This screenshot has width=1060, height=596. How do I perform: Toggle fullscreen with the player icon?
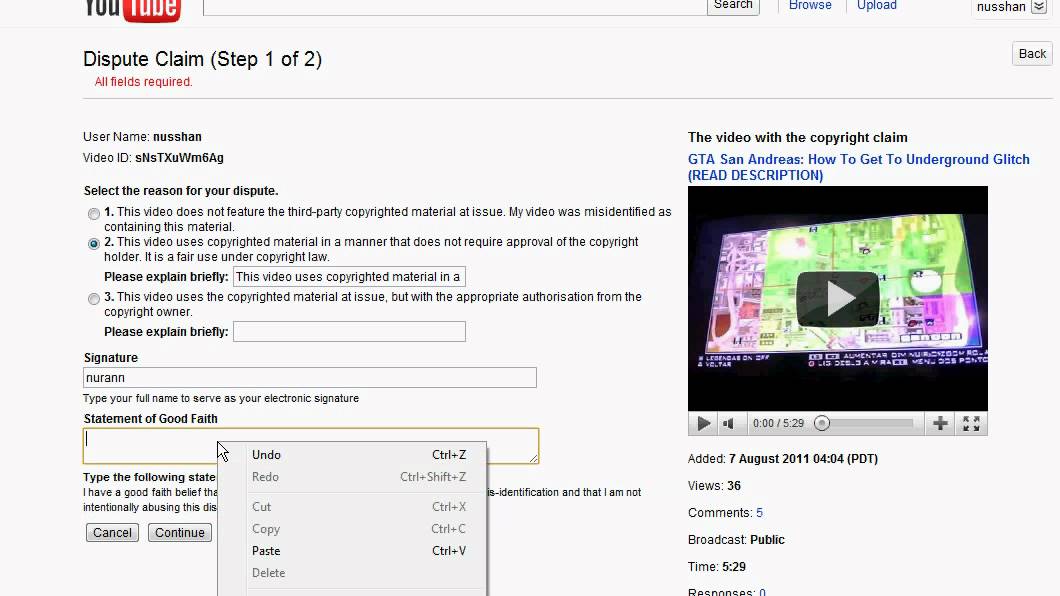(x=971, y=424)
